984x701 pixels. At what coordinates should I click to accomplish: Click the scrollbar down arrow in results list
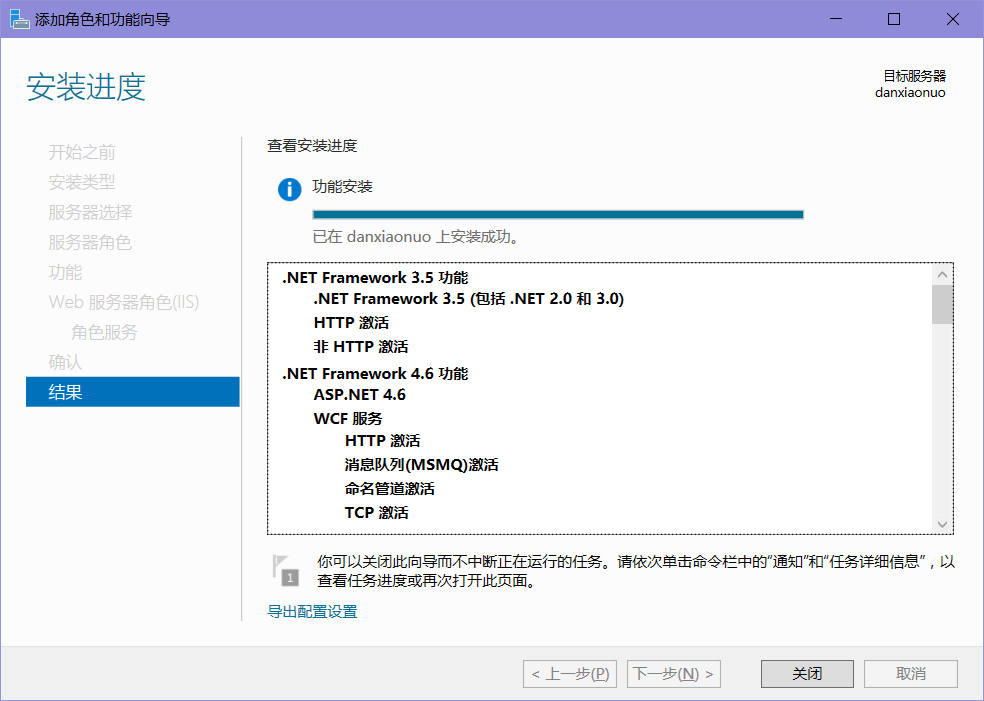point(941,523)
